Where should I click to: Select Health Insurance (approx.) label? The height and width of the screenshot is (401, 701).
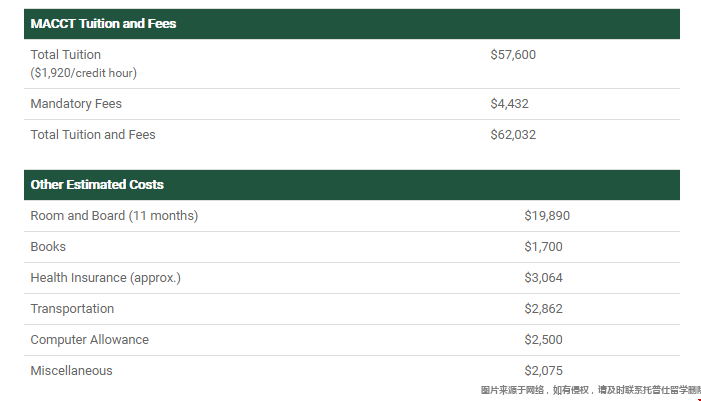click(x=105, y=278)
